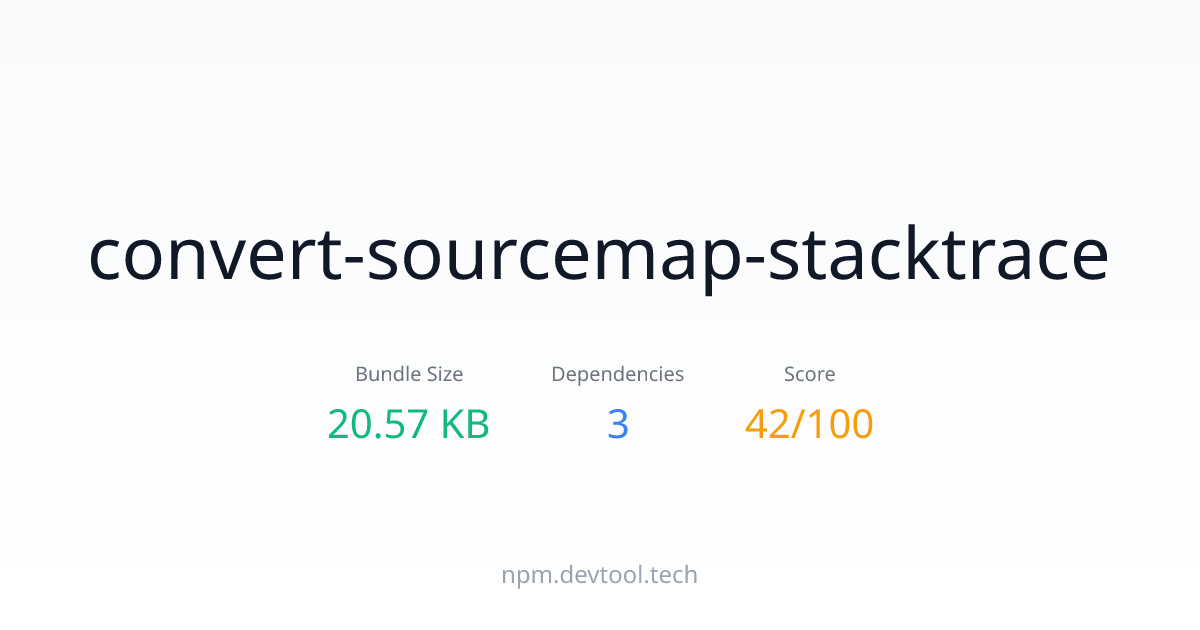The image size is (1200, 630).
Task: Click the npm.devtool.tech footer text
Action: click(x=600, y=575)
